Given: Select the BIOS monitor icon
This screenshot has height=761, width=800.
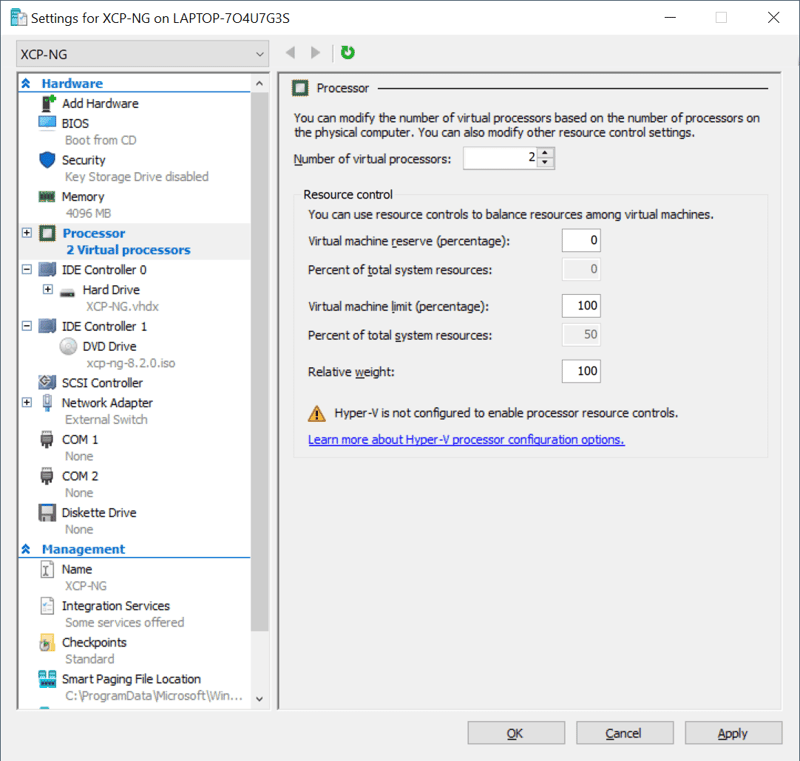Looking at the screenshot, I should (47, 123).
